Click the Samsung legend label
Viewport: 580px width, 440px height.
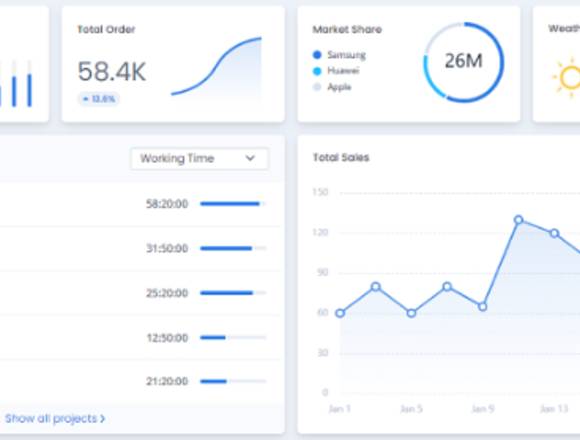[347, 55]
